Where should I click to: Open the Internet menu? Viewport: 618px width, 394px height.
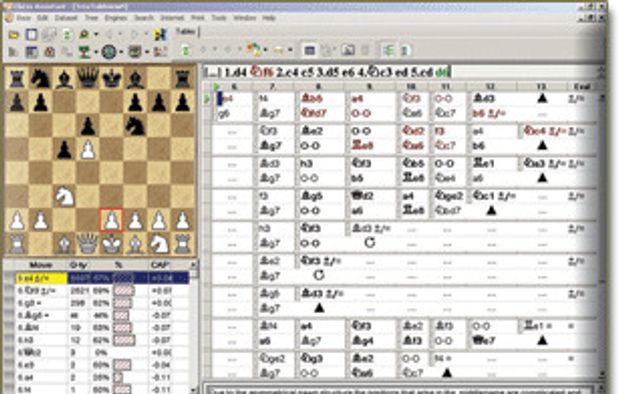click(172, 18)
